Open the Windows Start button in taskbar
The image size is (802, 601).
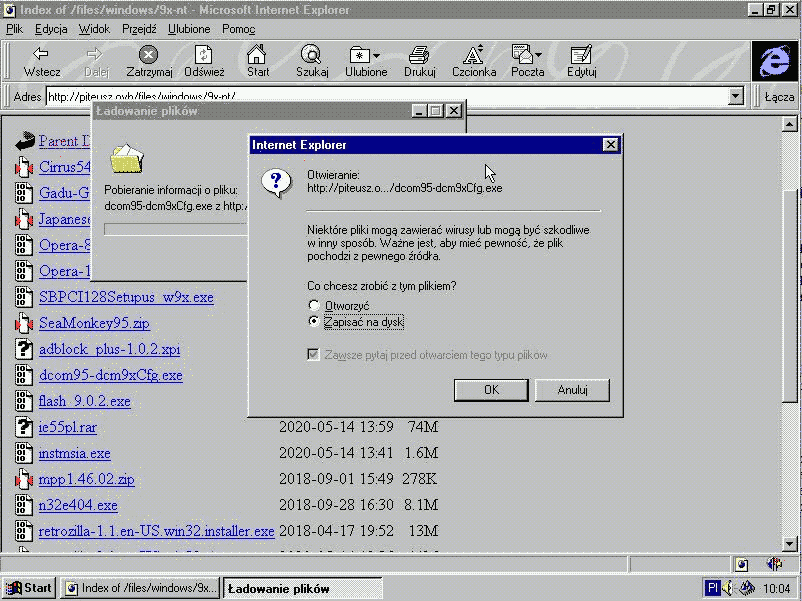[29, 588]
